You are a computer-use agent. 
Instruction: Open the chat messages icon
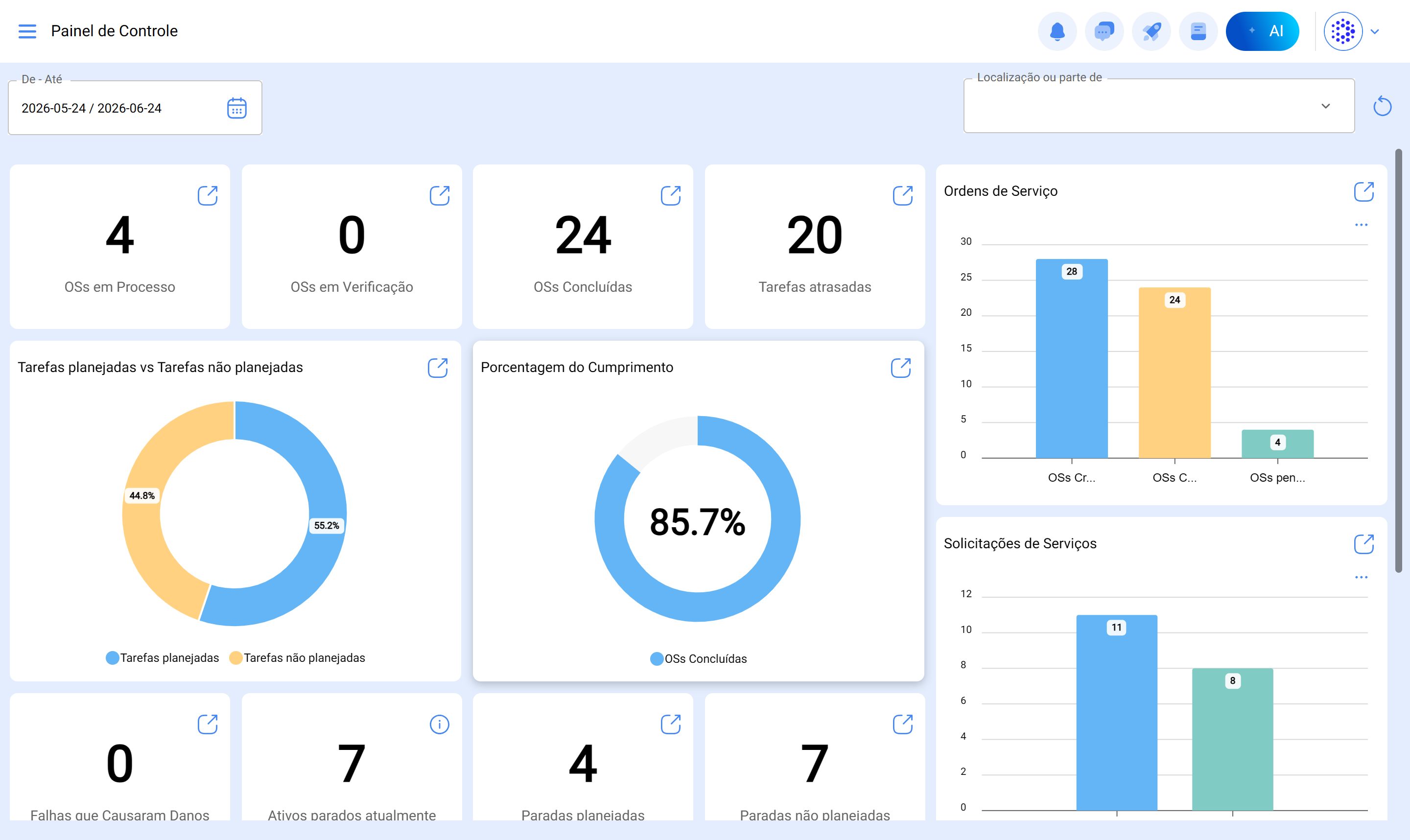1104,31
